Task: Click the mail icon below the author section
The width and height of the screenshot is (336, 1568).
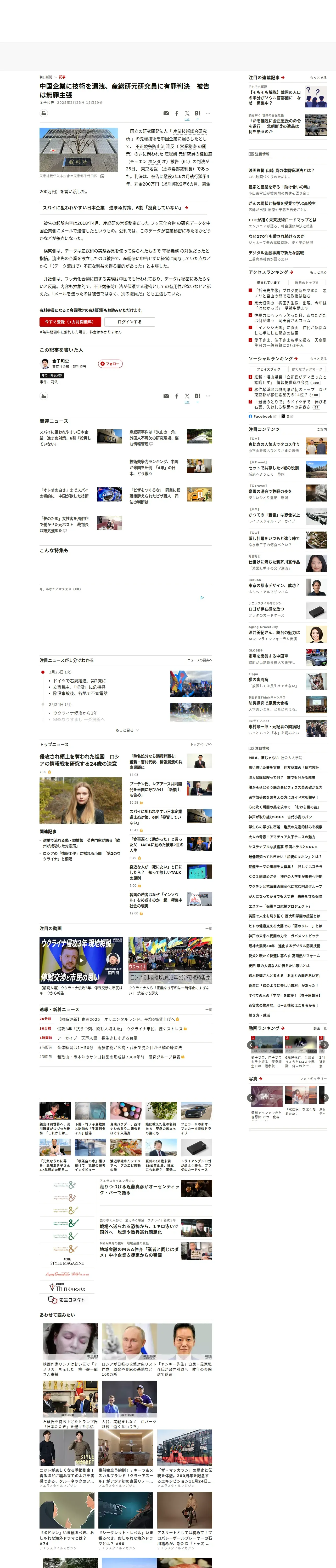Action: 166,396
